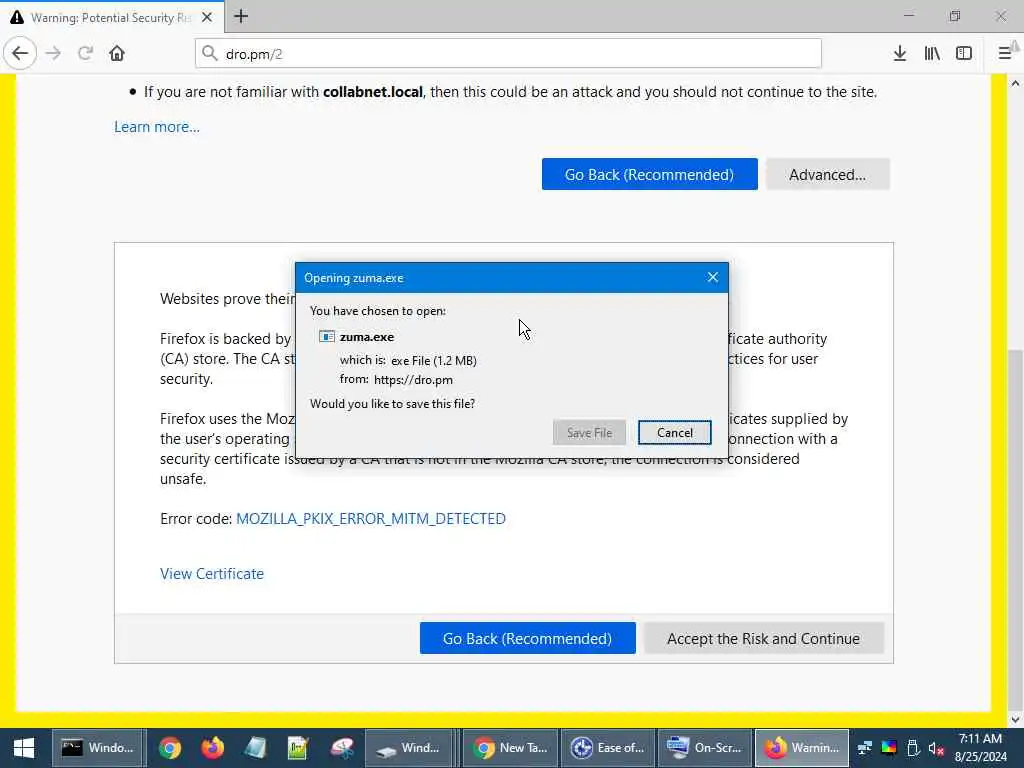Launch the pinned Firefox icon in taskbar

(212, 748)
